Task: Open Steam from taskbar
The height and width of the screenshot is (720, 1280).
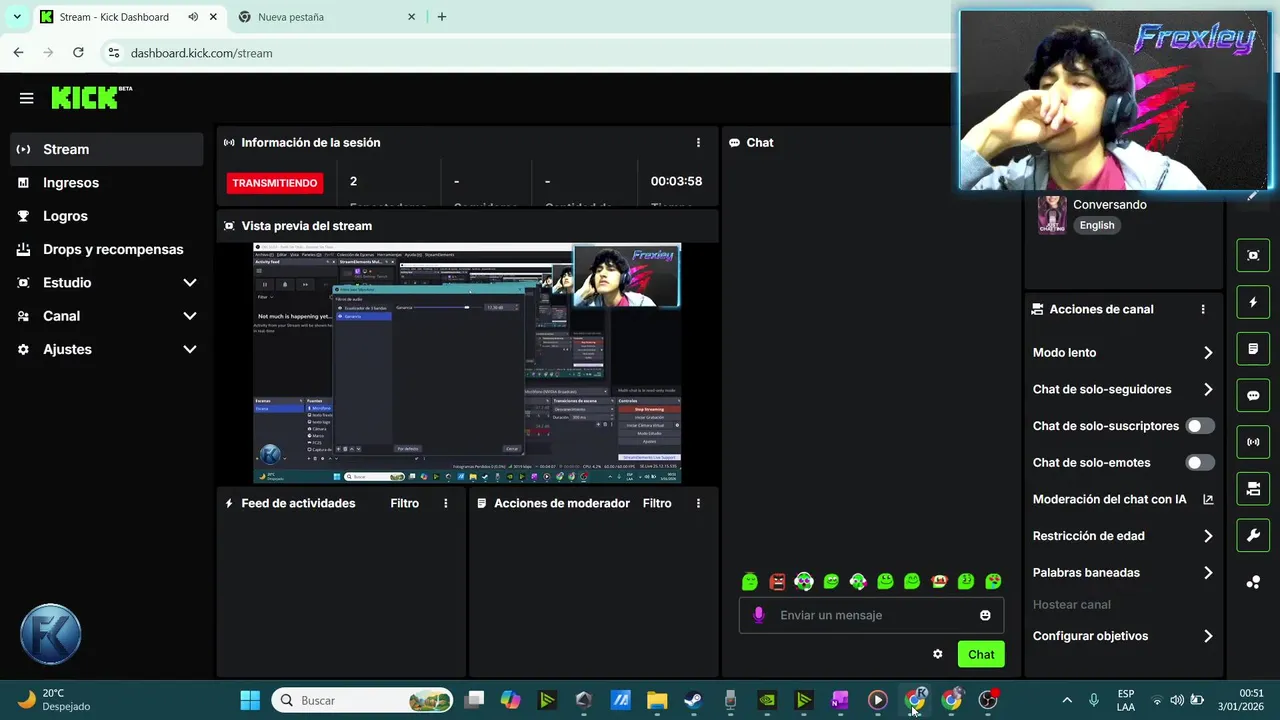Action: pyautogui.click(x=693, y=700)
